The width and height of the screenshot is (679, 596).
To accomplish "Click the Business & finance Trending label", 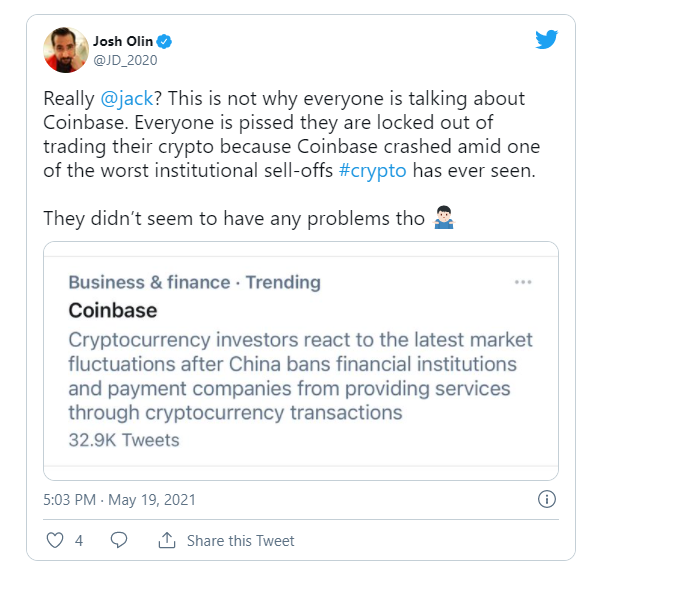I will click(x=194, y=282).
